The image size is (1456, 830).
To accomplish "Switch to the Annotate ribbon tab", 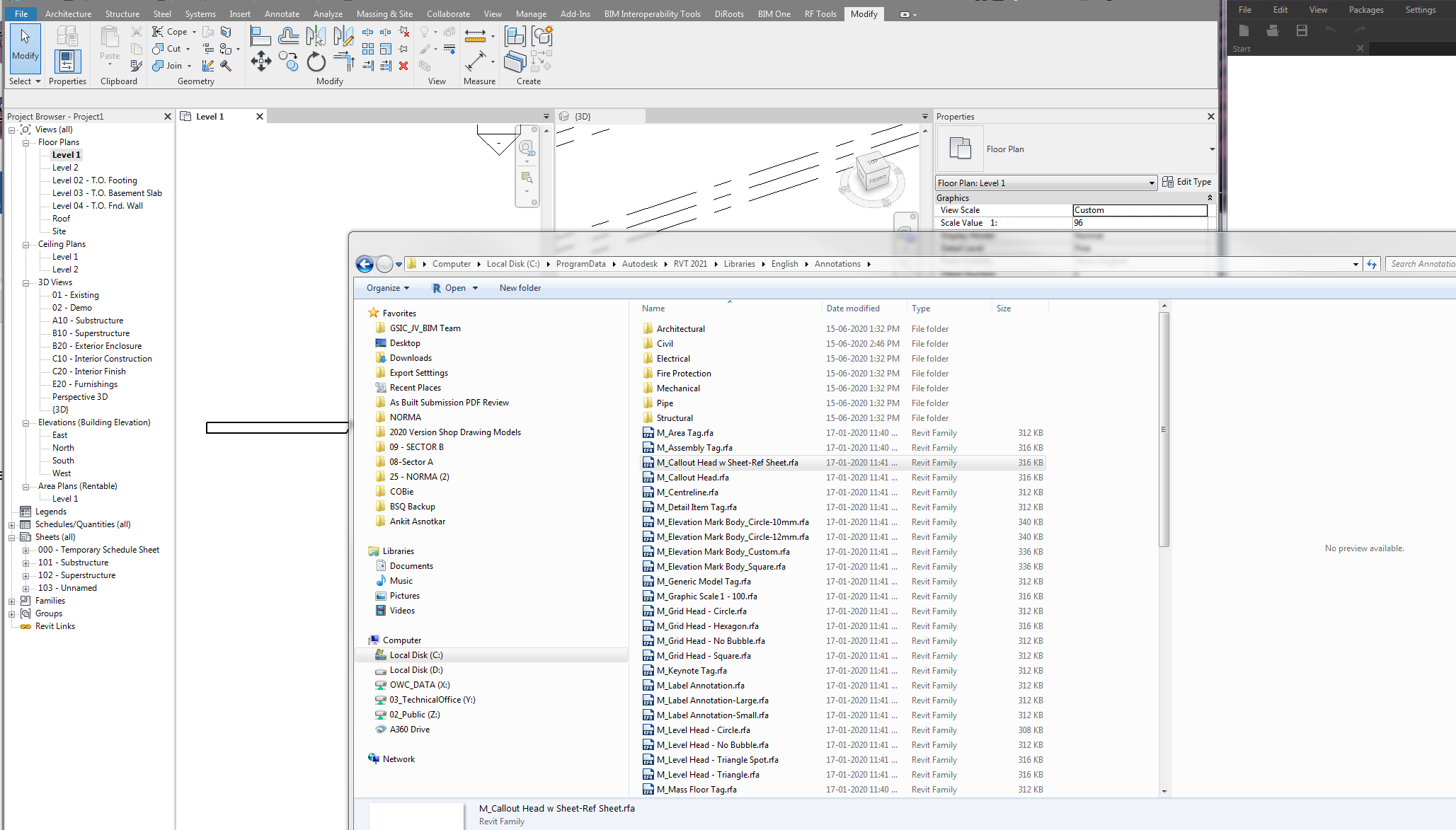I will click(282, 13).
